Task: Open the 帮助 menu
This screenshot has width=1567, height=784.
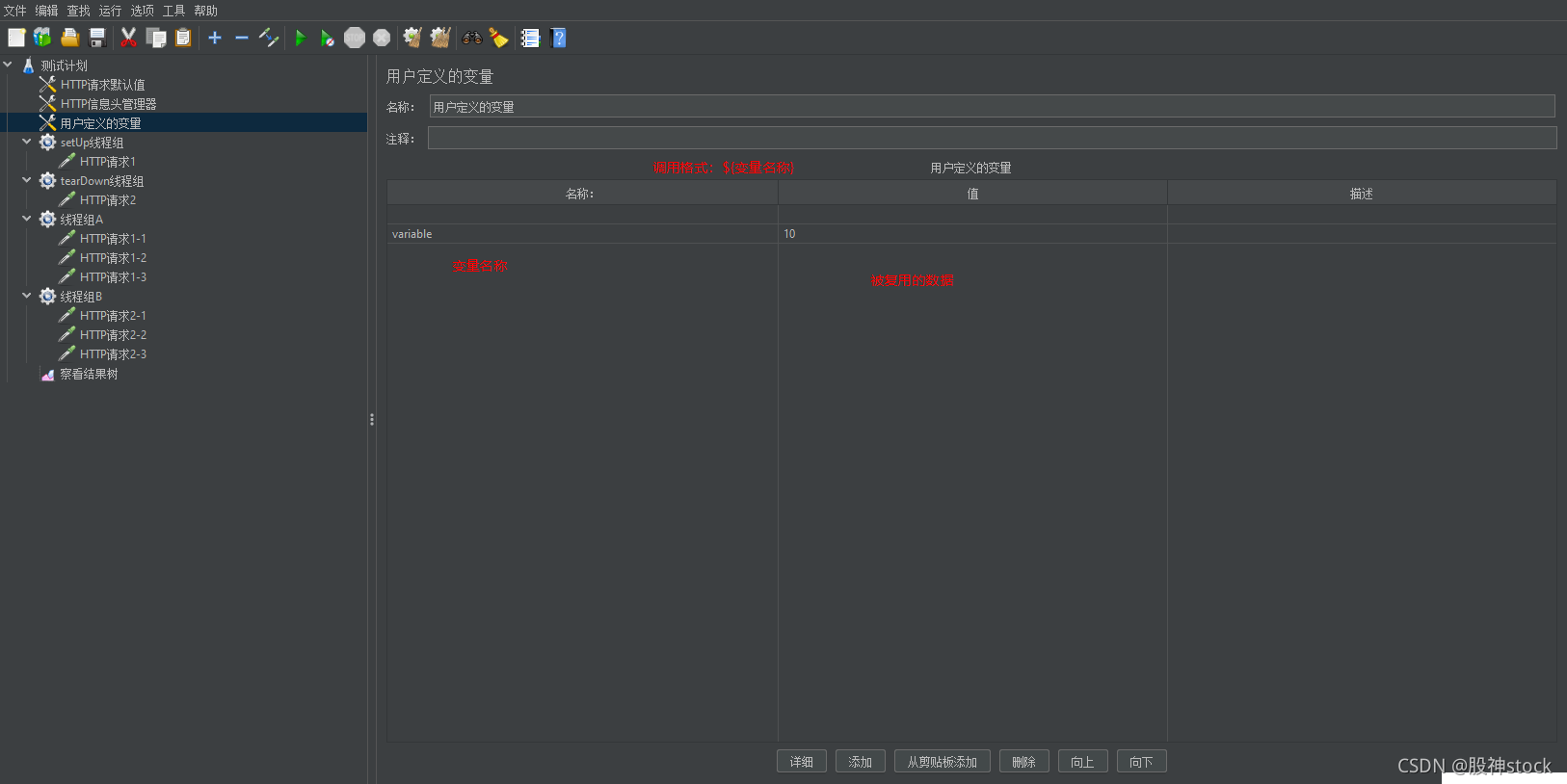Action: (205, 11)
